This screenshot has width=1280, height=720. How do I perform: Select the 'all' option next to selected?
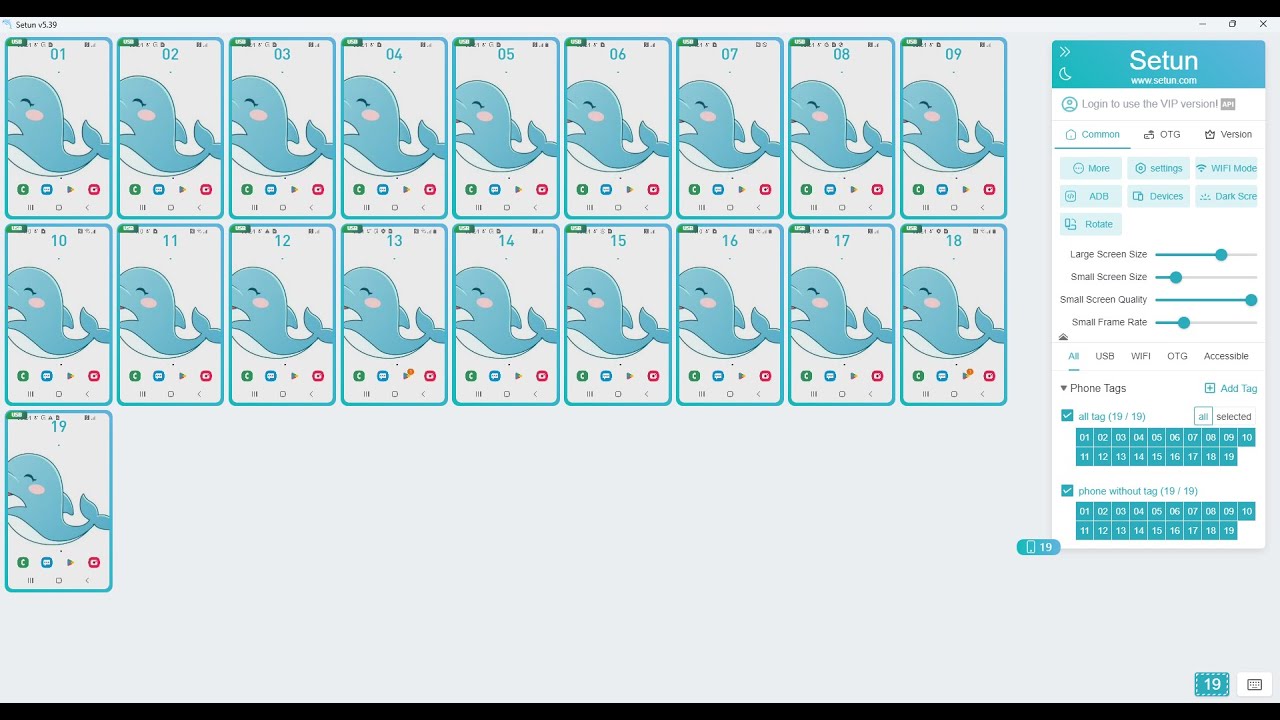(1203, 416)
